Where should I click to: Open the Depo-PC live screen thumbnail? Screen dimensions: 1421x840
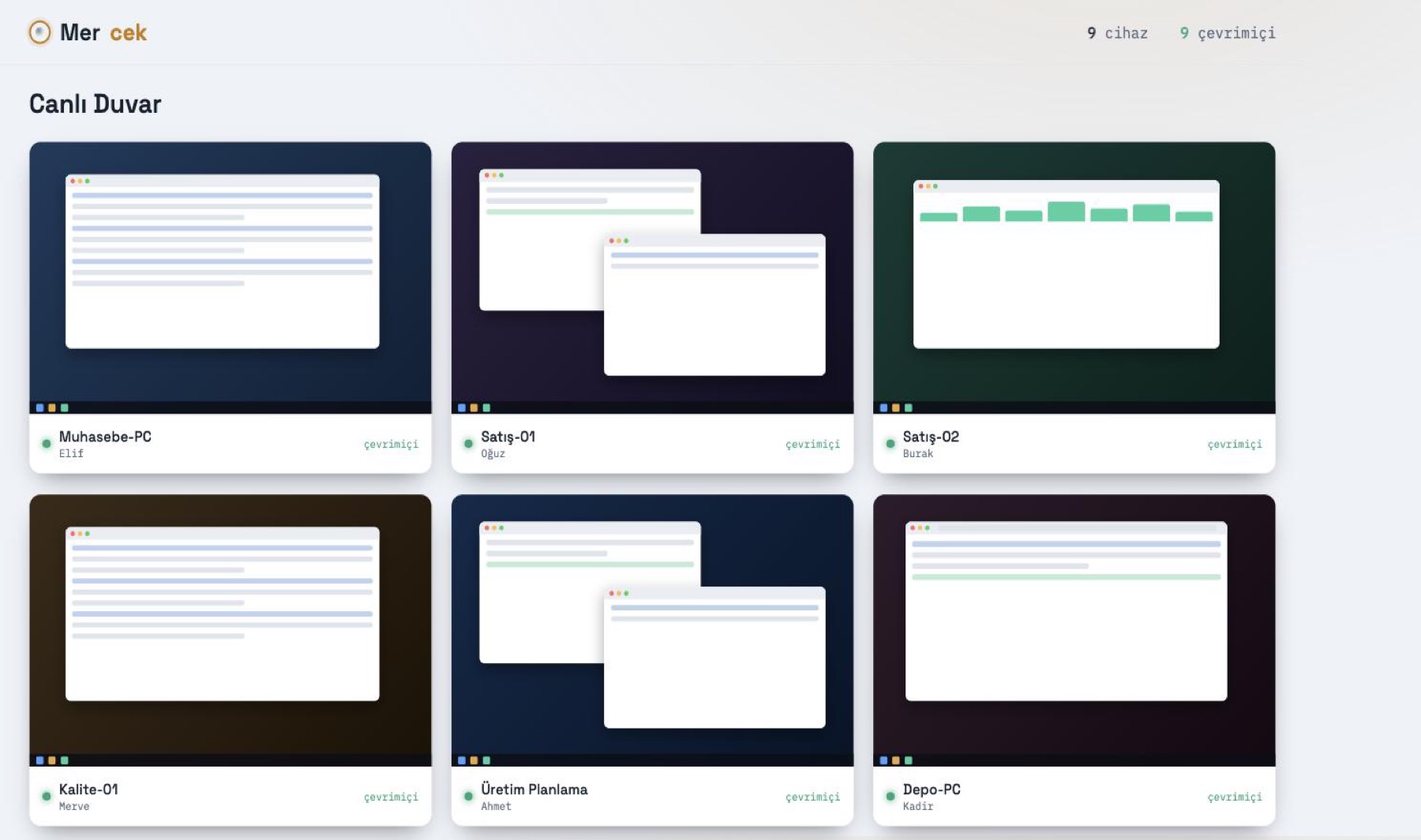pos(1074,630)
